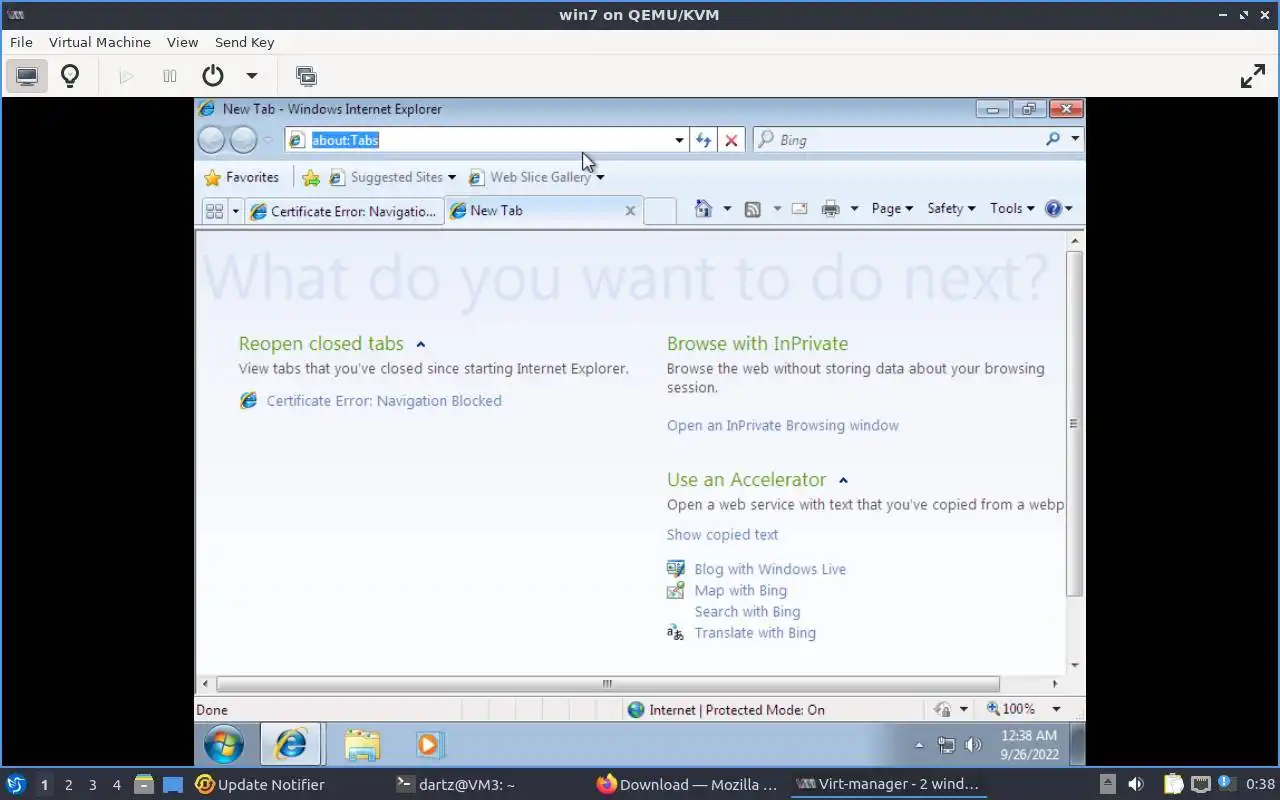
Task: Click the virt-manager details lightbulb icon
Action: (70, 76)
